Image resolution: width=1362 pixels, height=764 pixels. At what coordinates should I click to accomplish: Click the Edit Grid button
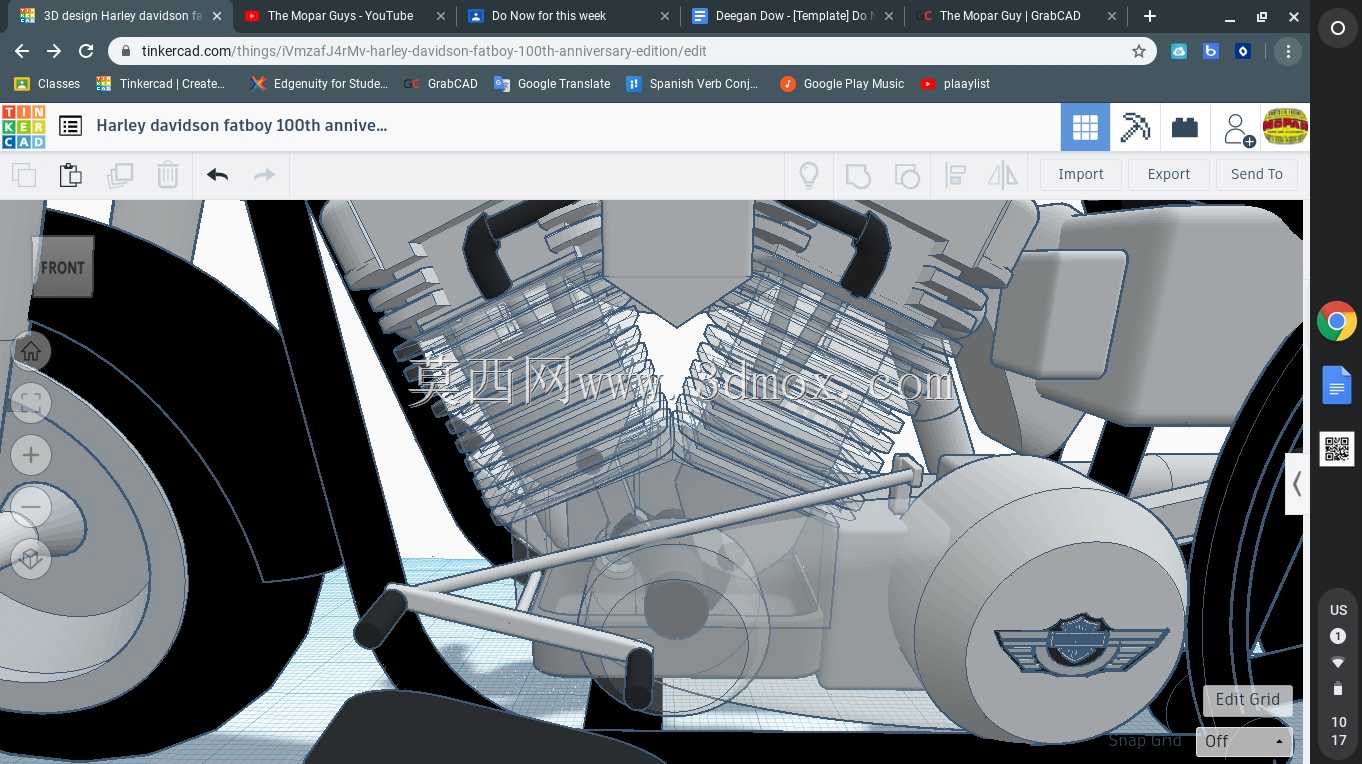coord(1247,700)
